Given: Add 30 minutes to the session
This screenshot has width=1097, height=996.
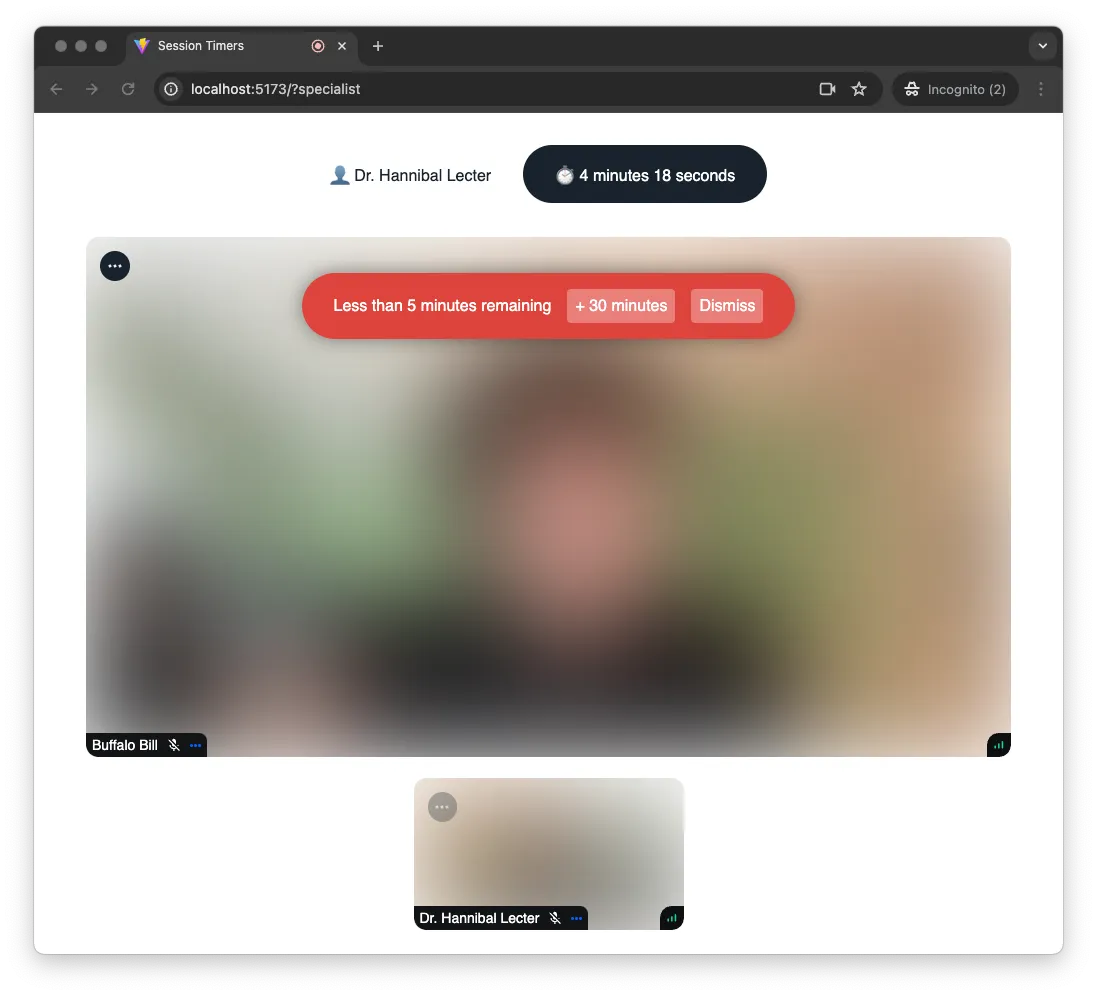Looking at the screenshot, I should [620, 306].
